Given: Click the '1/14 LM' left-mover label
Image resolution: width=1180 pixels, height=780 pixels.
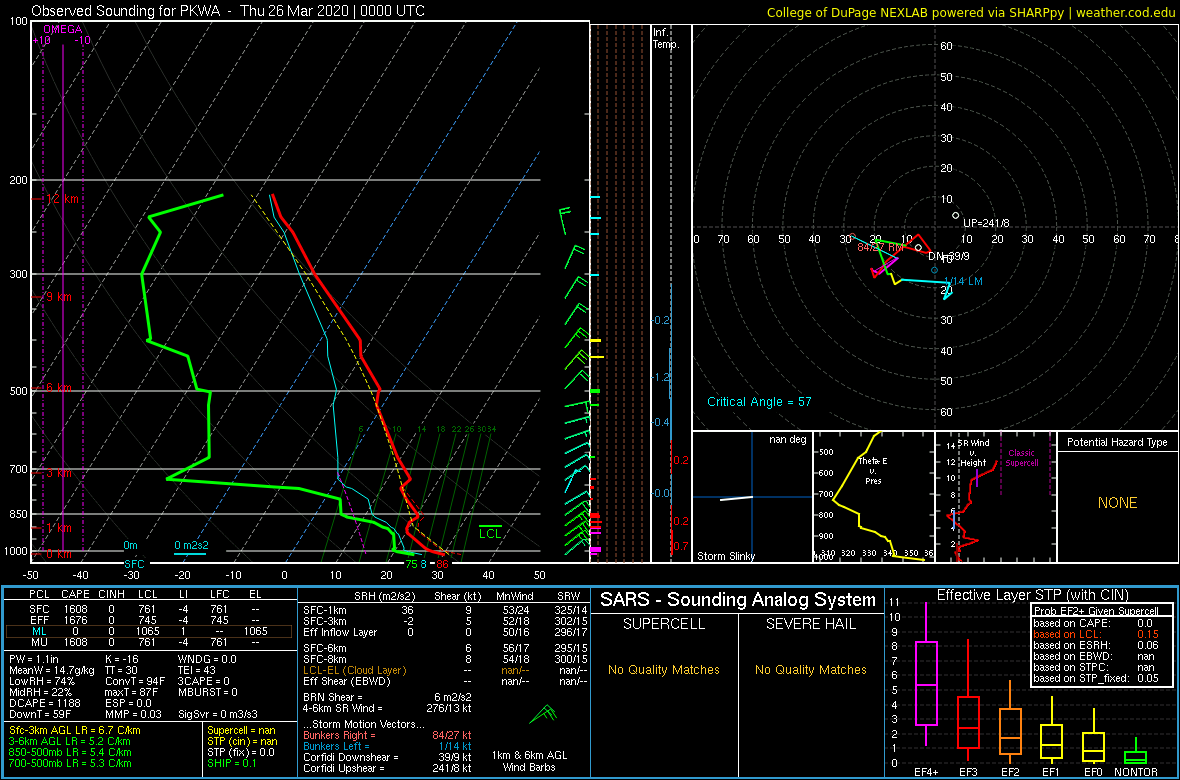Looking at the screenshot, I should click(963, 281).
